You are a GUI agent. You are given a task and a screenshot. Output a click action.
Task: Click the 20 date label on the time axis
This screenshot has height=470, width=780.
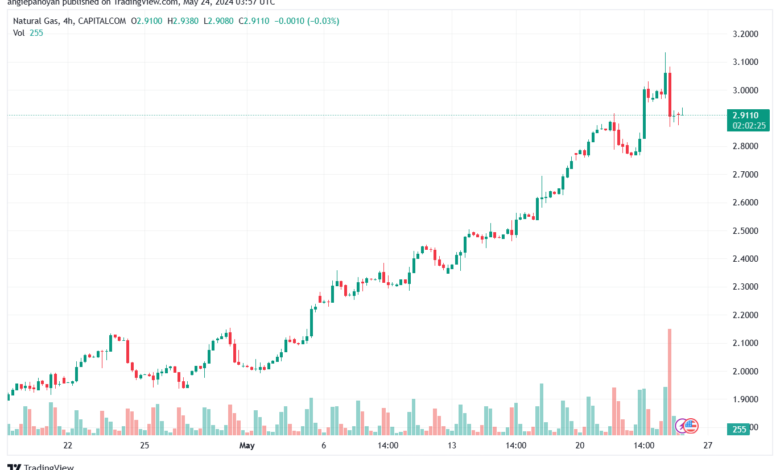click(580, 445)
